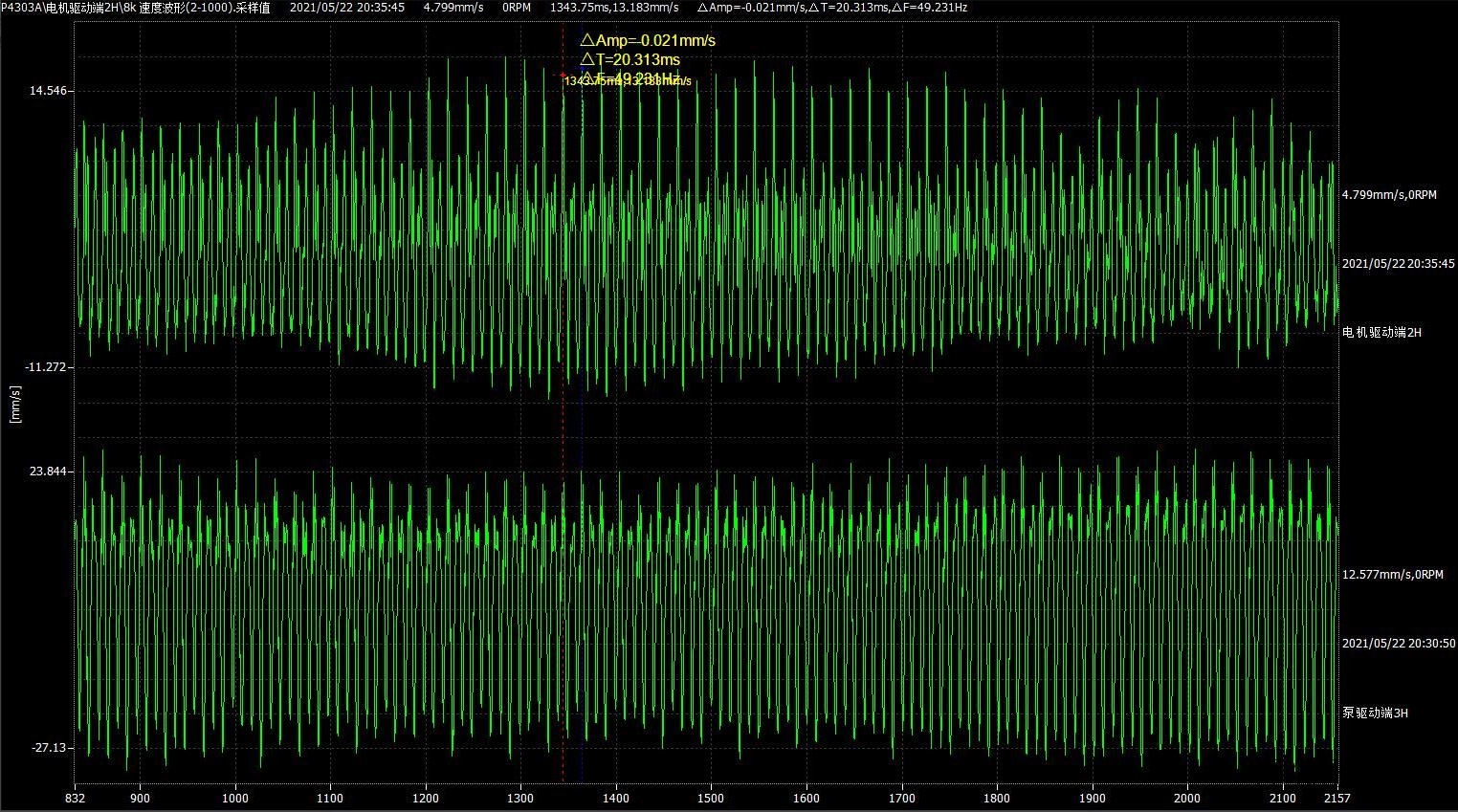Click the 12.577mm/s,0RPM reading on the right
Screen dimensions: 1458x812
pos(1392,575)
